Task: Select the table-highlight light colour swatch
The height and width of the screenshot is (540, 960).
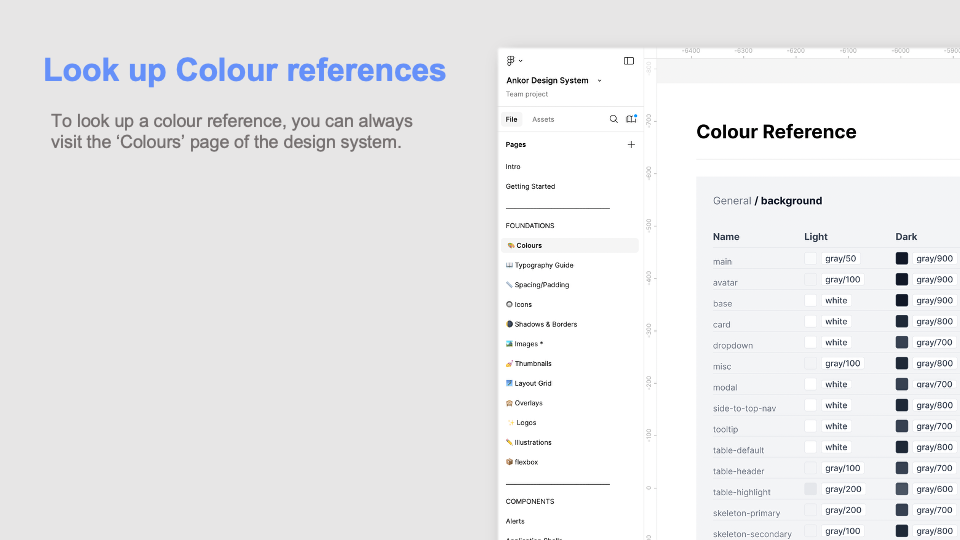Action: point(811,489)
